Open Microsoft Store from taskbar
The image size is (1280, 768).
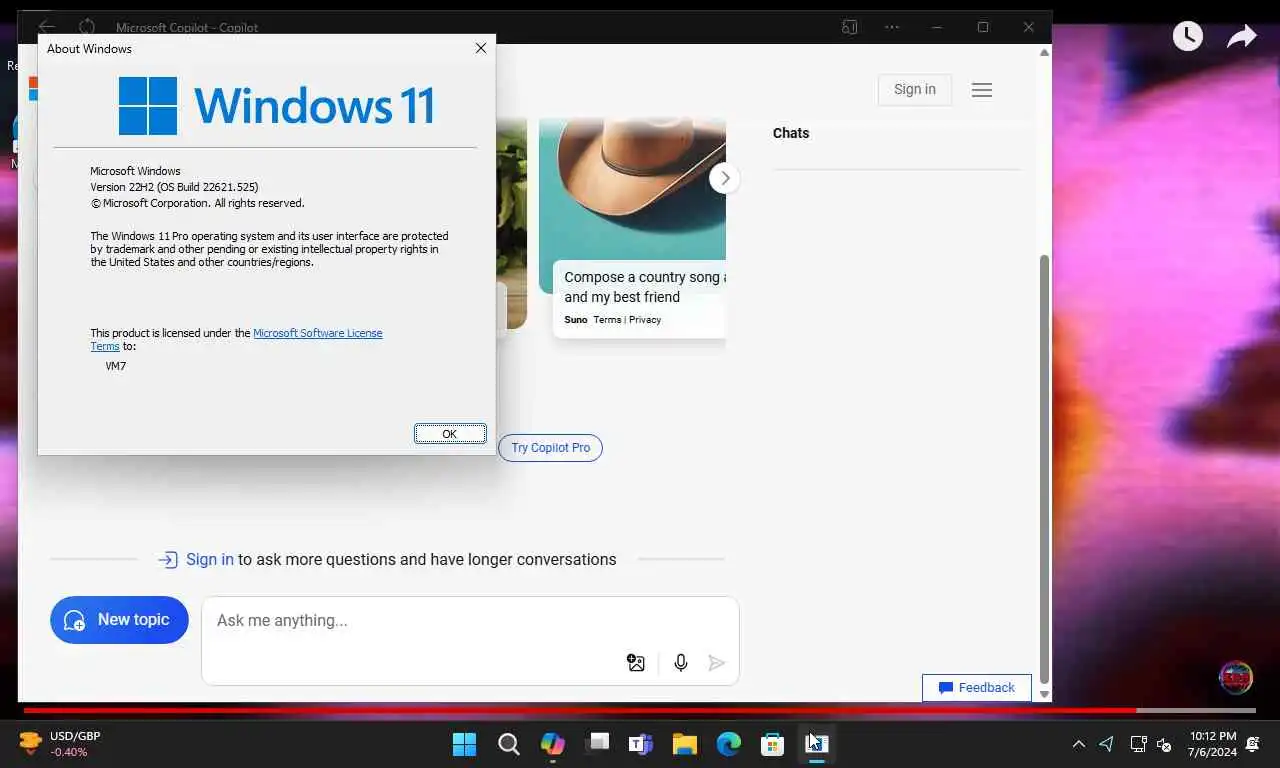pyautogui.click(x=773, y=744)
